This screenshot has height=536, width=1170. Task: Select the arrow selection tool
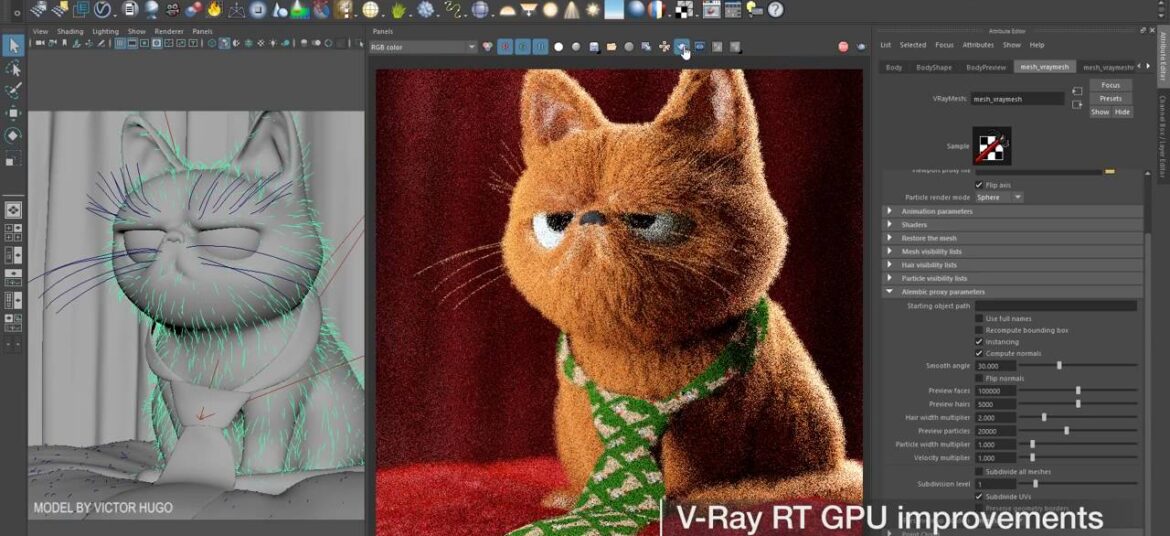click(13, 46)
